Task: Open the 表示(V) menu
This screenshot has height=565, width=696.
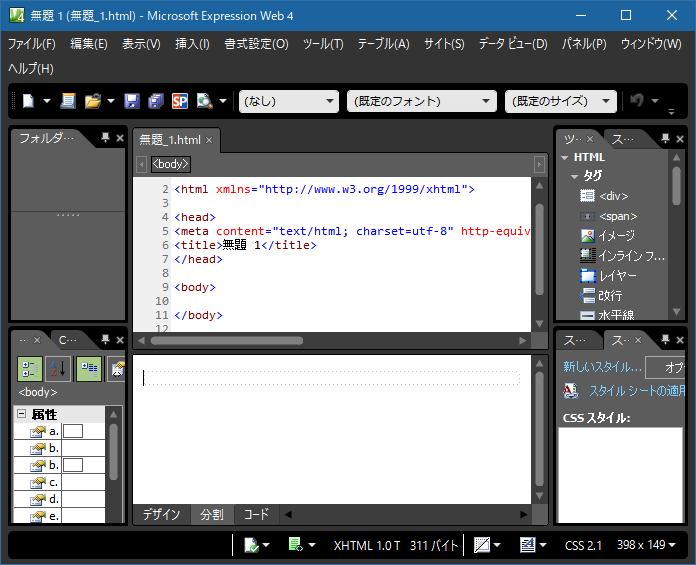Action: pos(141,44)
